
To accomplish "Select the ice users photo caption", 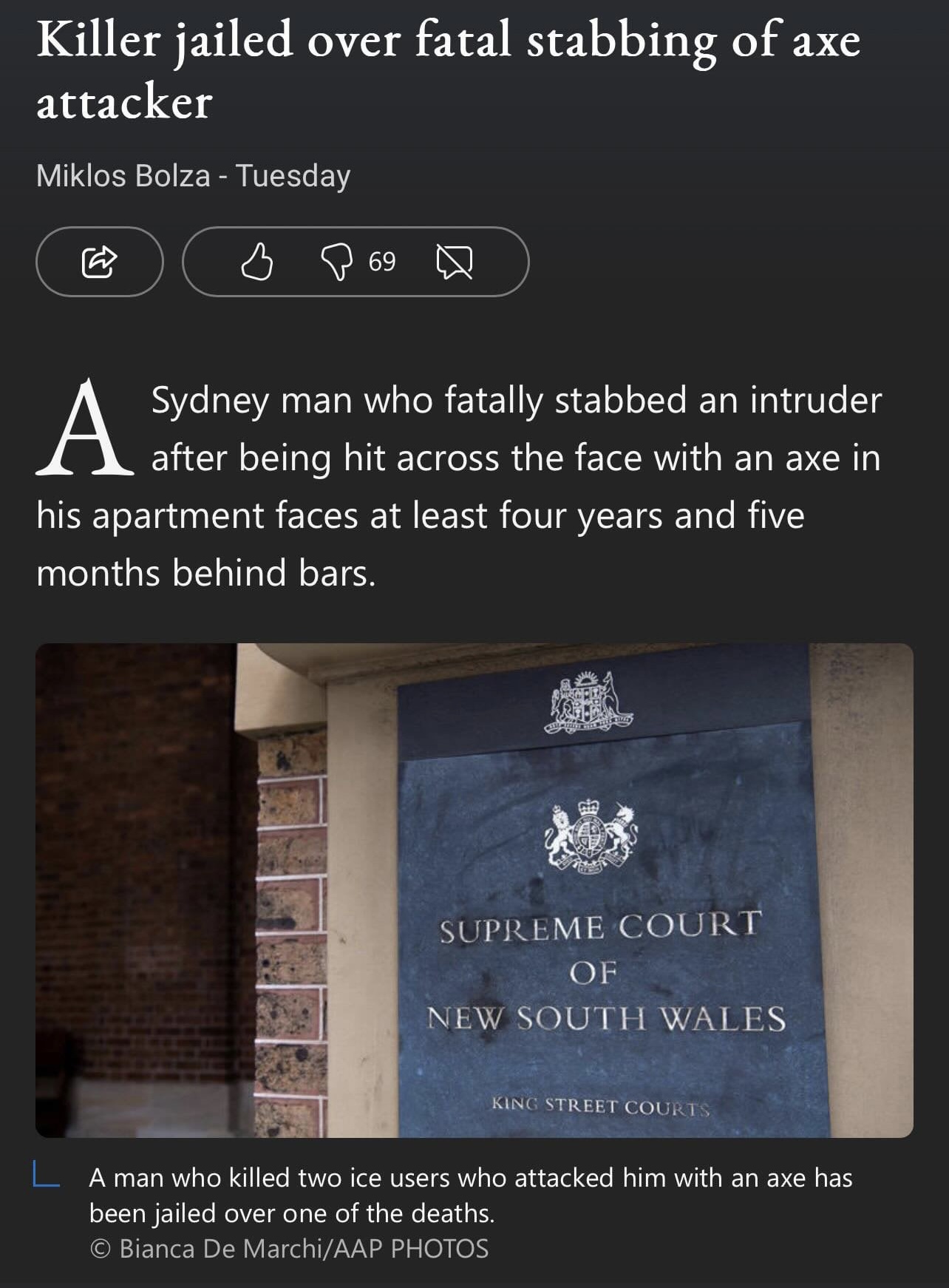I will pyautogui.click(x=471, y=1195).
